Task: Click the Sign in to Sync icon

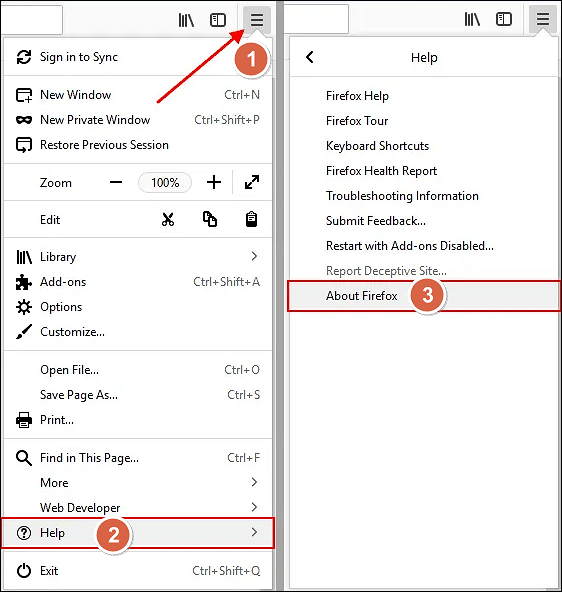Action: coord(24,57)
